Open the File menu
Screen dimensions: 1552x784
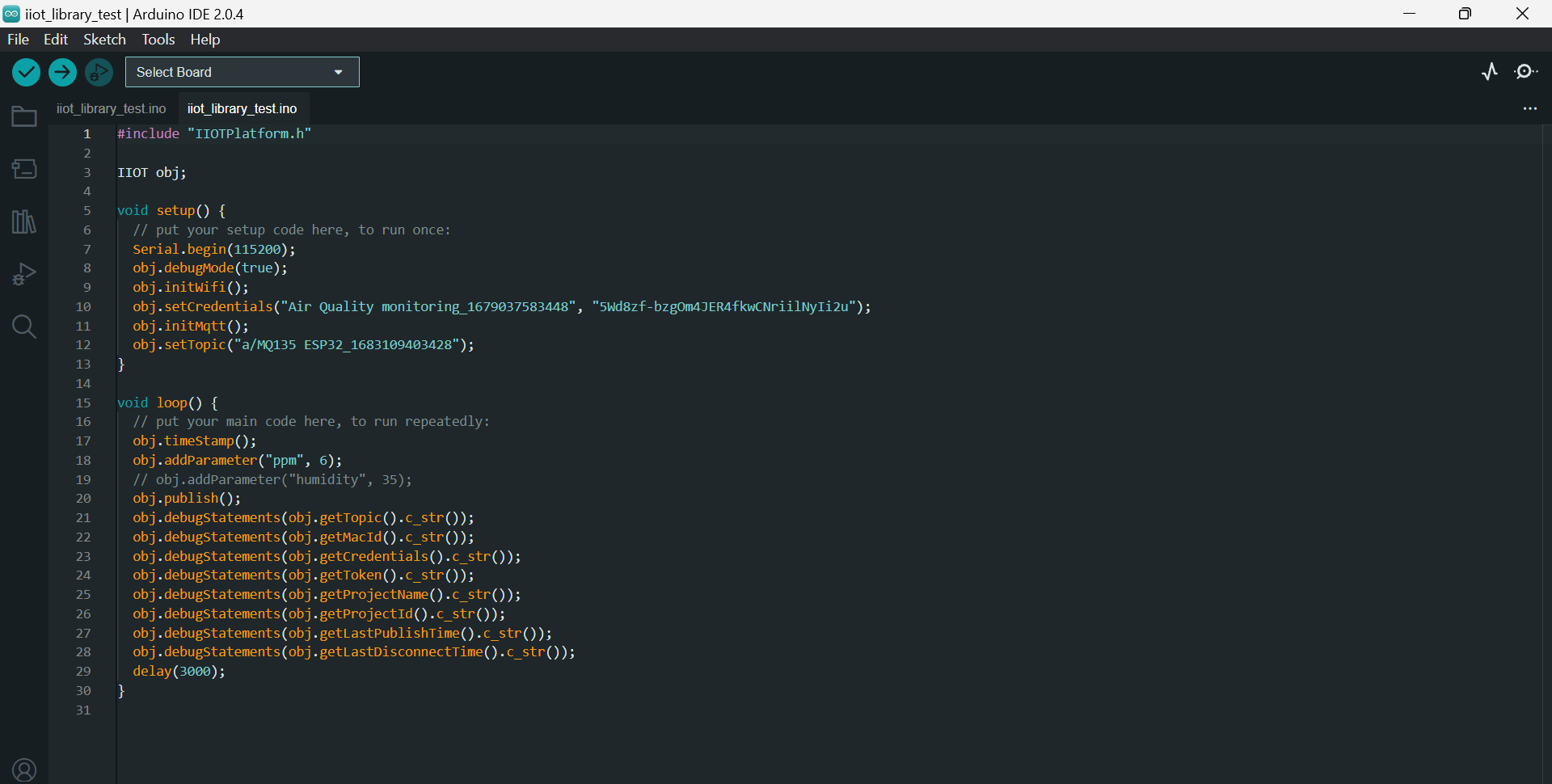18,40
